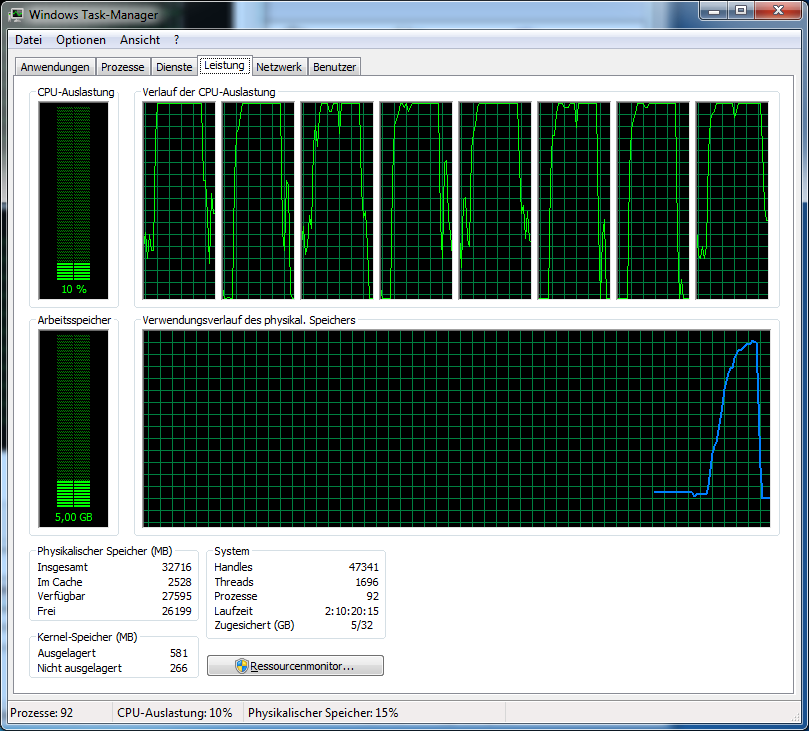Click the status bar entry CPU-Auslastung: 10%
809x731 pixels.
pyautogui.click(x=174, y=713)
